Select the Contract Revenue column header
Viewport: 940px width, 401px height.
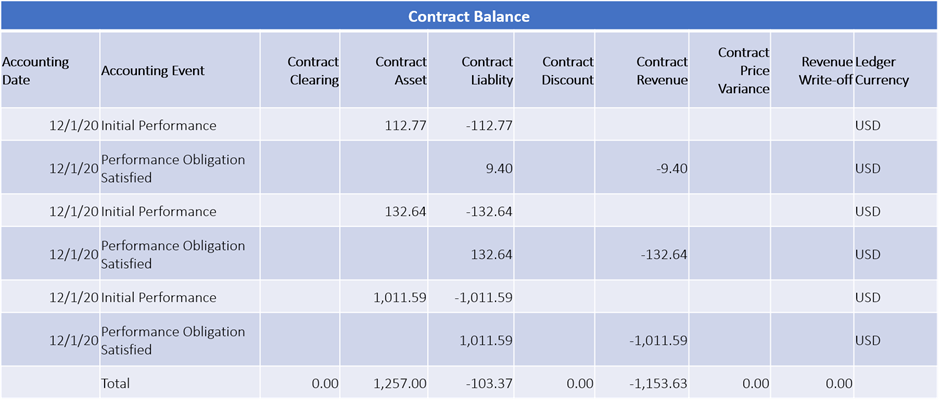(662, 71)
